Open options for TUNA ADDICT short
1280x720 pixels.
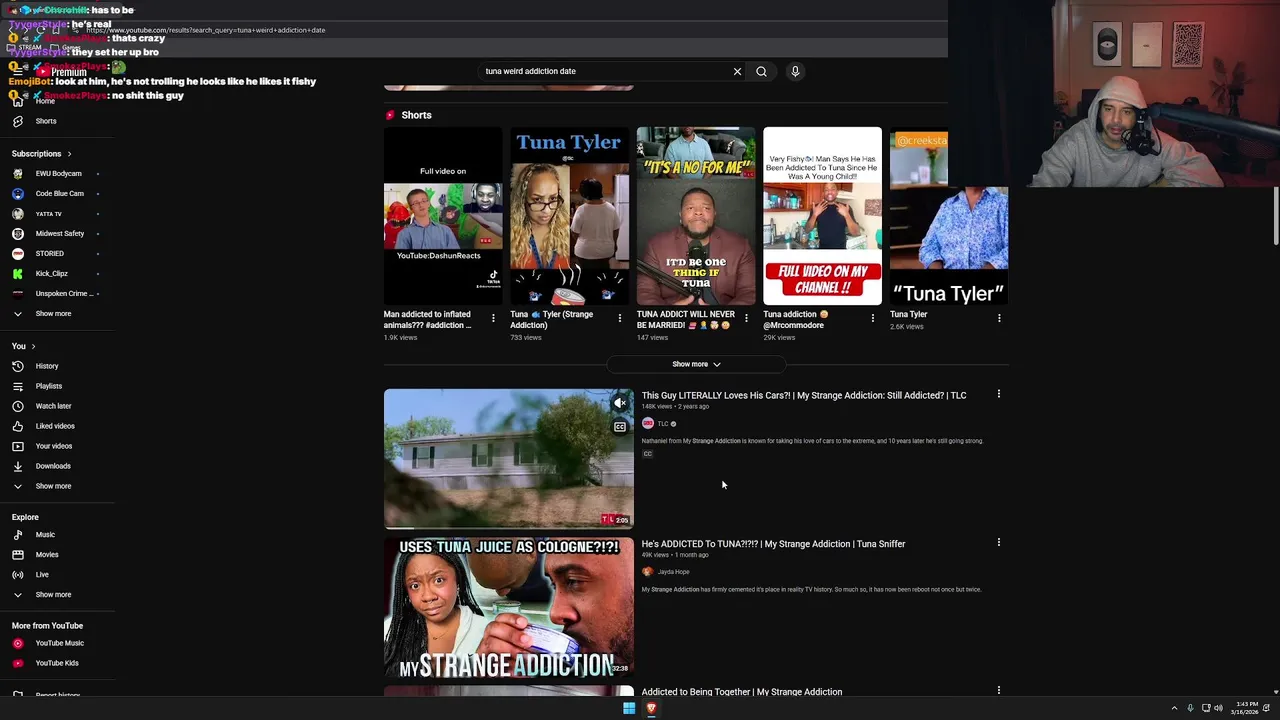click(x=746, y=318)
